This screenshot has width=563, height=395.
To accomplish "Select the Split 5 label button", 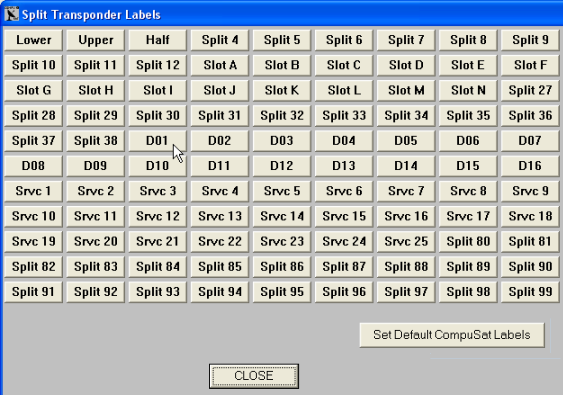I will [x=282, y=40].
